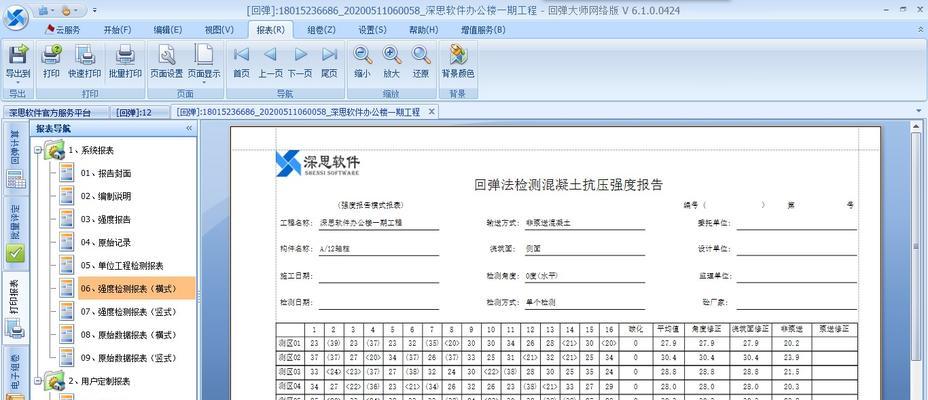Close the 深思软件办公楼一期工程 document tab
This screenshot has height=400, width=928.
(431, 111)
